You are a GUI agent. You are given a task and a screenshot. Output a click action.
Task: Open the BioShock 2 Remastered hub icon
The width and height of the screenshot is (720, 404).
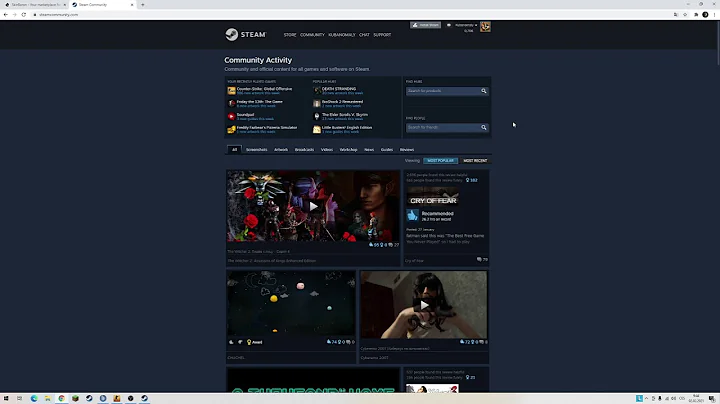317,103
